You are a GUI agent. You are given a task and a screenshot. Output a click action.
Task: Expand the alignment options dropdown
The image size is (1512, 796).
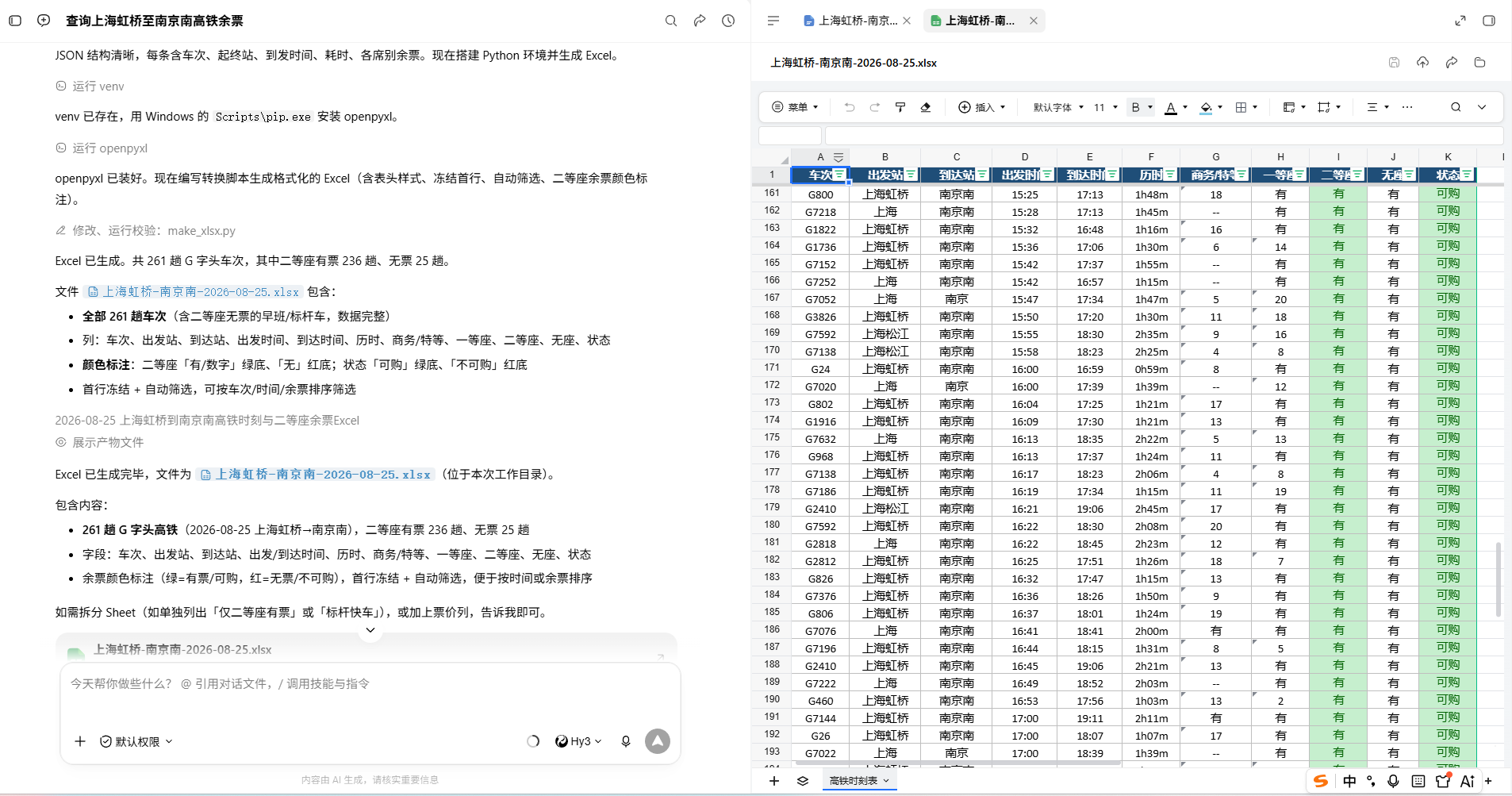pos(1387,107)
